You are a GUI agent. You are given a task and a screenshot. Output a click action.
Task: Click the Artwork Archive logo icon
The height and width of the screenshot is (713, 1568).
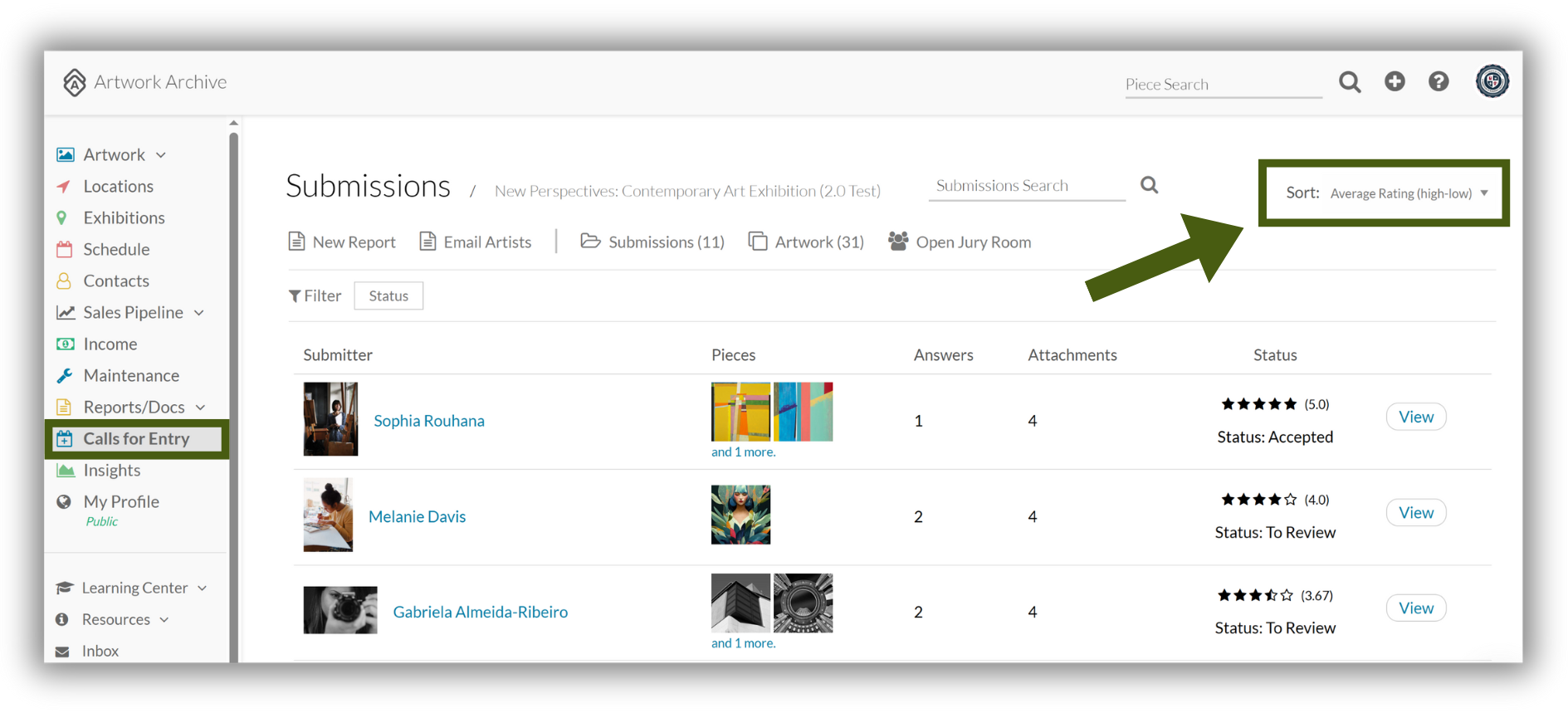click(x=75, y=82)
